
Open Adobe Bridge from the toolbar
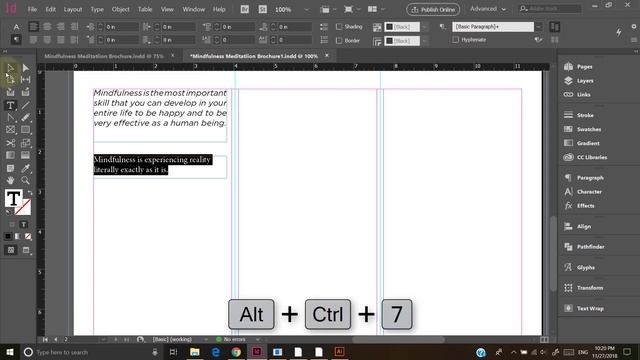click(244, 9)
